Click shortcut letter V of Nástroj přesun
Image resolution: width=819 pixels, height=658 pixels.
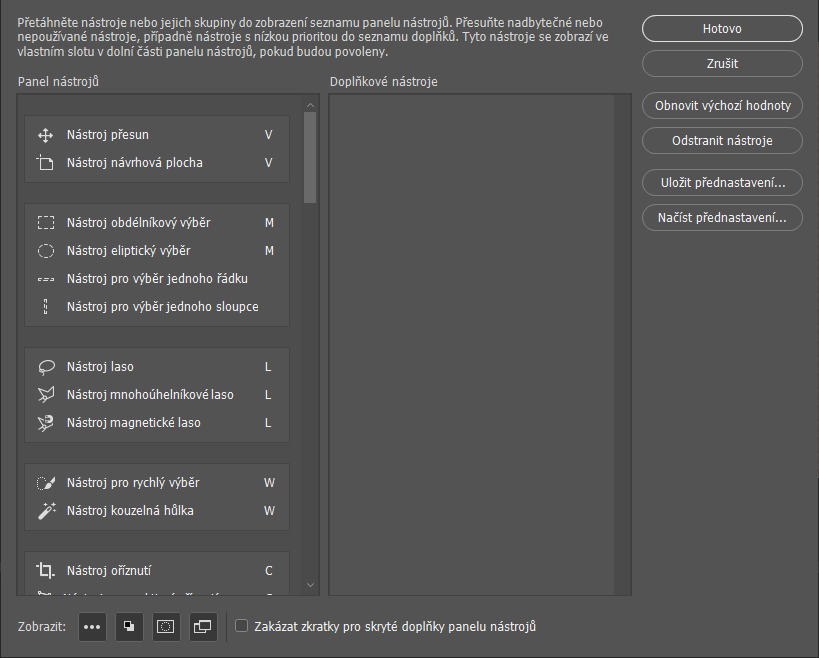268,135
